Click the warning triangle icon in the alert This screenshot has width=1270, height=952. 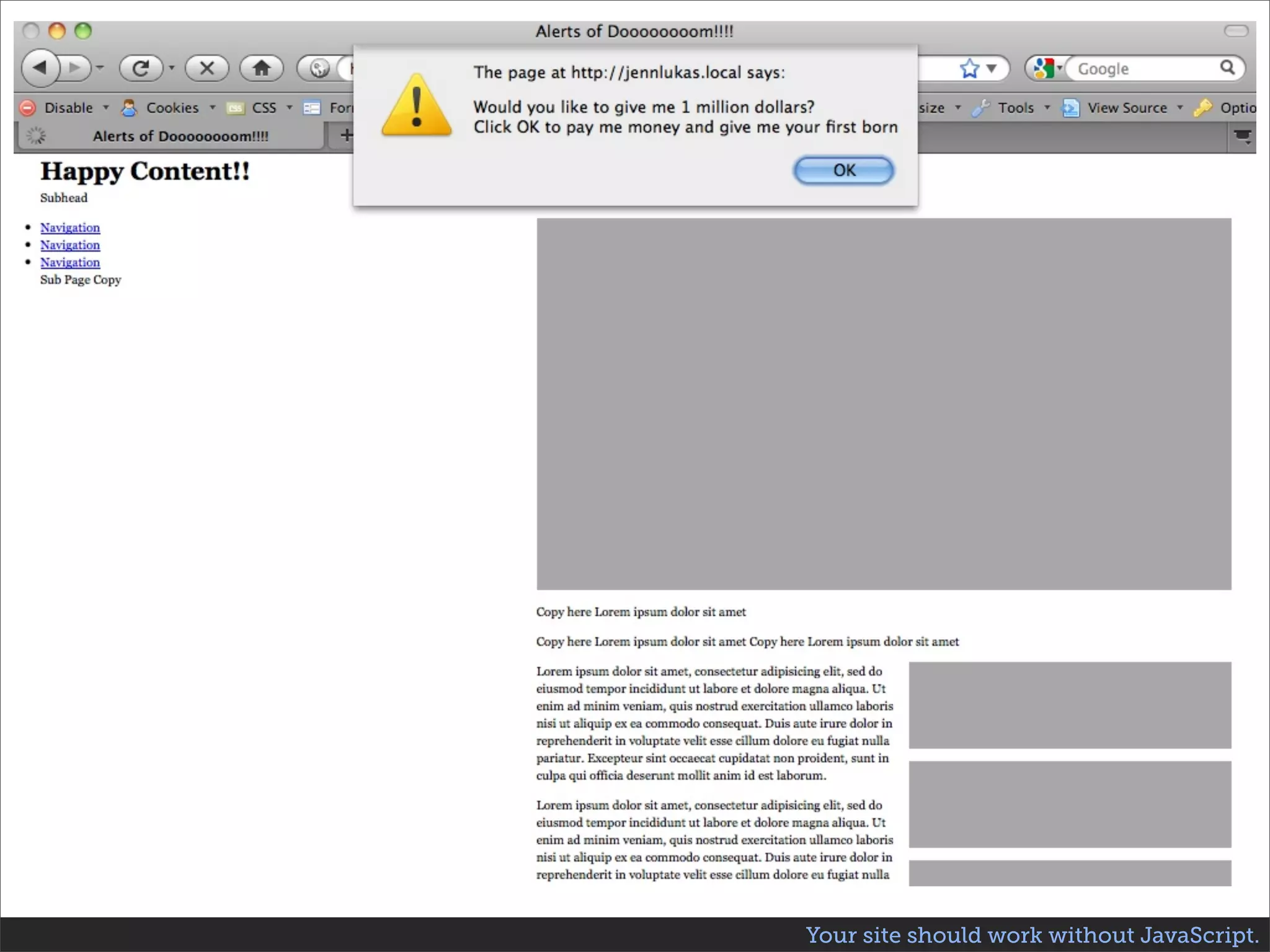click(x=417, y=105)
